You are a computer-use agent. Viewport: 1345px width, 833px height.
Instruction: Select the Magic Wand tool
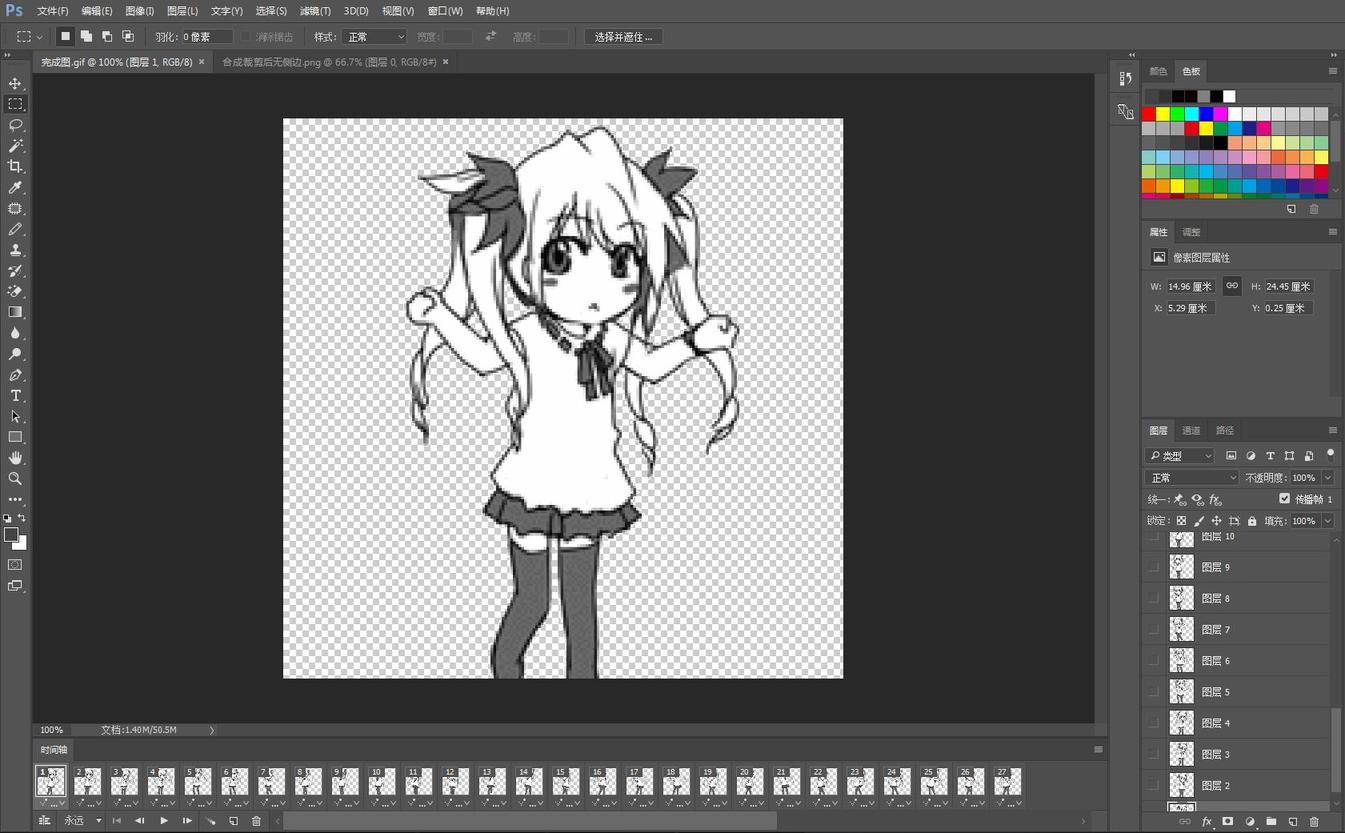point(15,146)
